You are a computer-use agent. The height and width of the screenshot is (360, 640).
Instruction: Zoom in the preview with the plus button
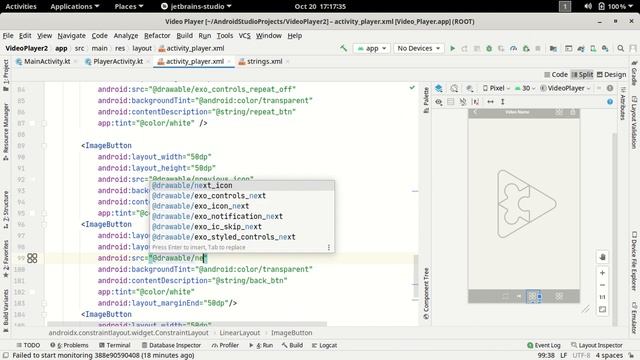[602, 273]
